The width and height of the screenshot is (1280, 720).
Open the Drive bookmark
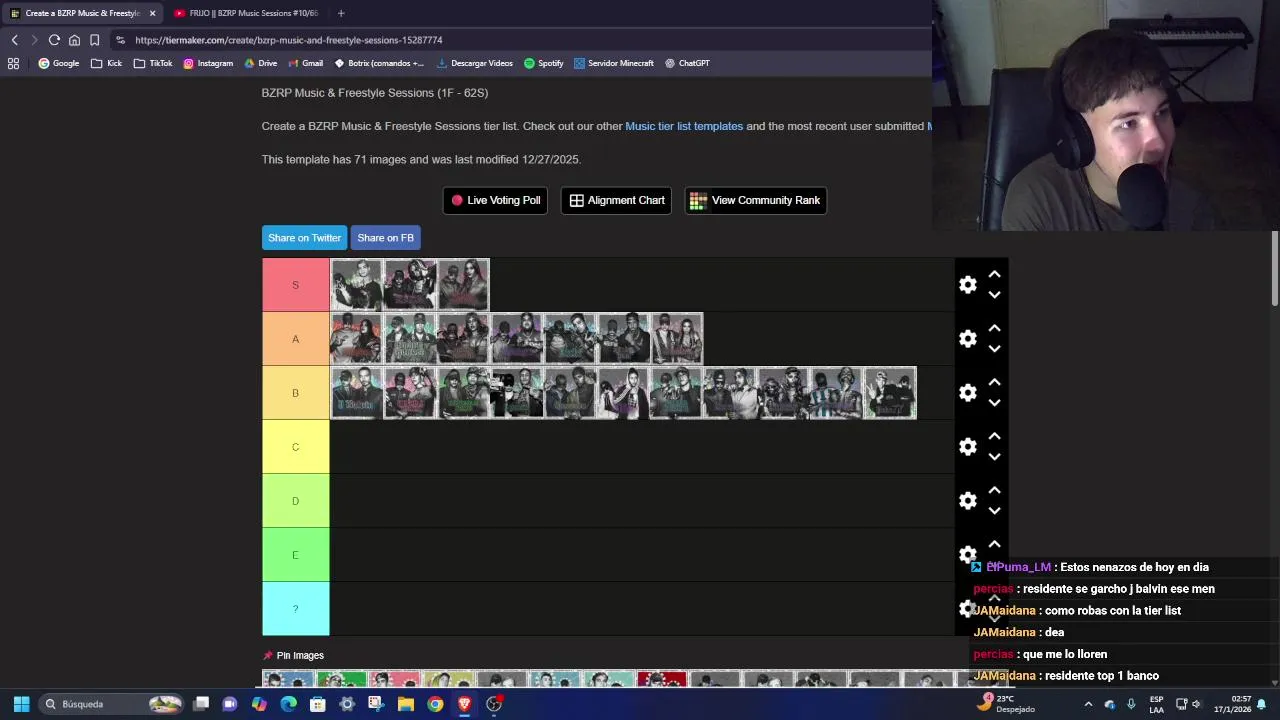[261, 63]
